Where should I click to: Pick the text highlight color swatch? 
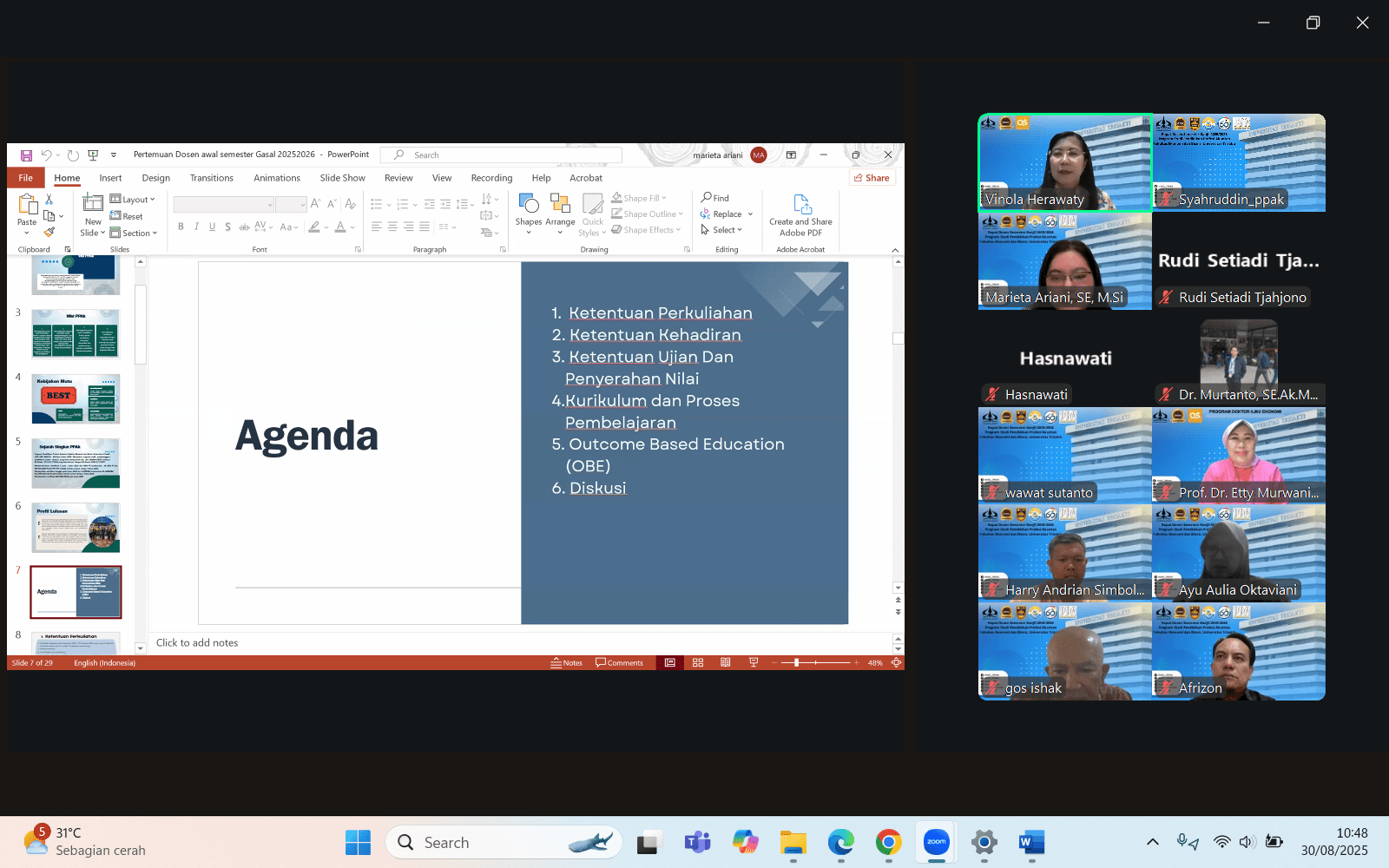point(314,227)
